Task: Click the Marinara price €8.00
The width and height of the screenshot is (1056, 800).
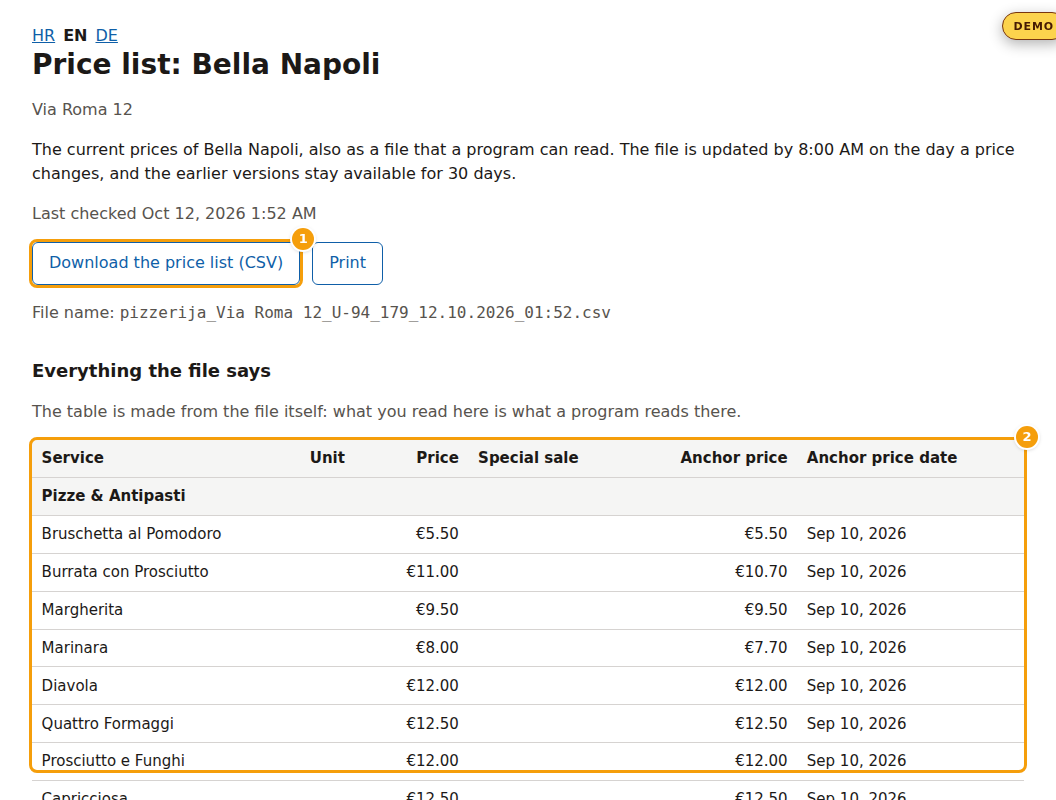Action: 437,648
